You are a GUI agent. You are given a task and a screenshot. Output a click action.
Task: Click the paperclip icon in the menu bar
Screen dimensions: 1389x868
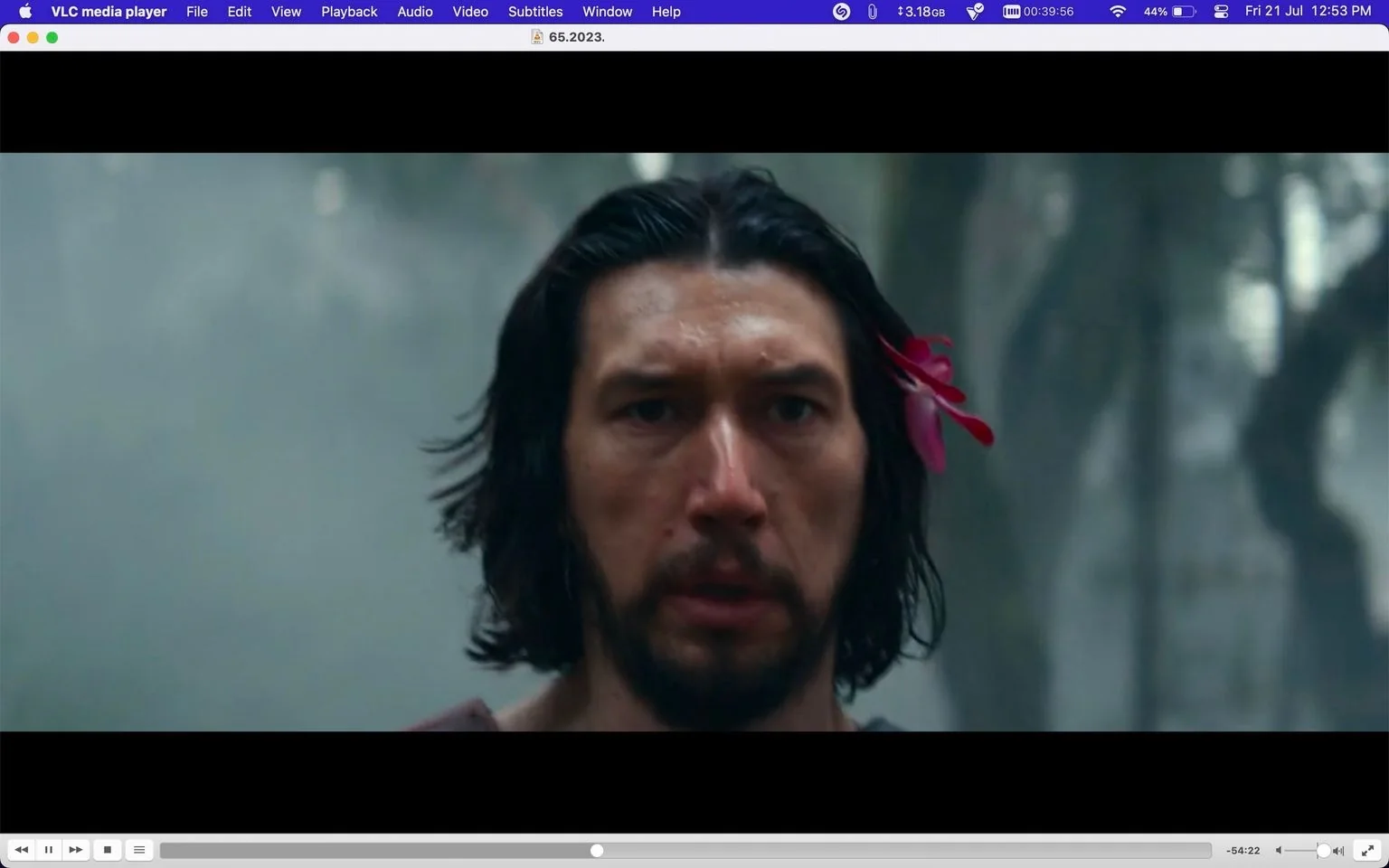click(872, 12)
